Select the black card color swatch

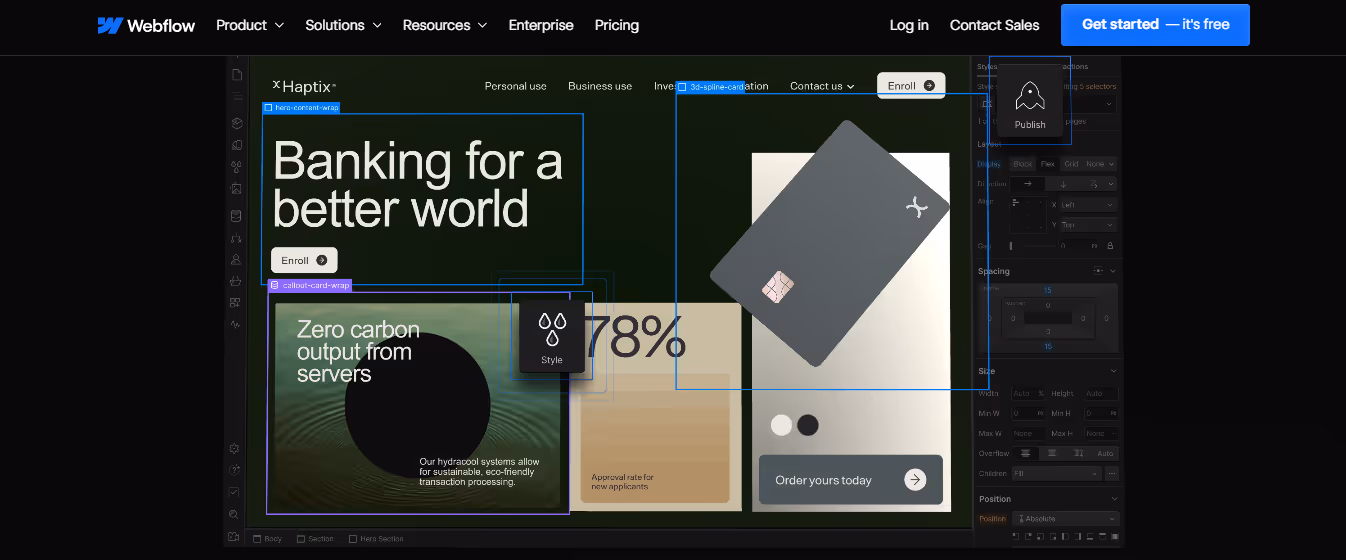808,425
